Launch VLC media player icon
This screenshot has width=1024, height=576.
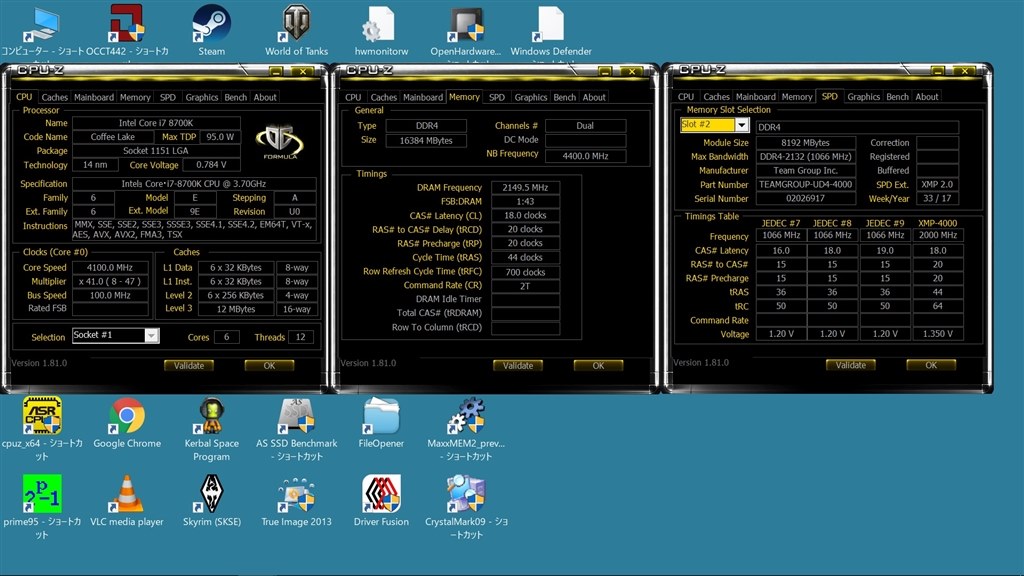click(127, 494)
